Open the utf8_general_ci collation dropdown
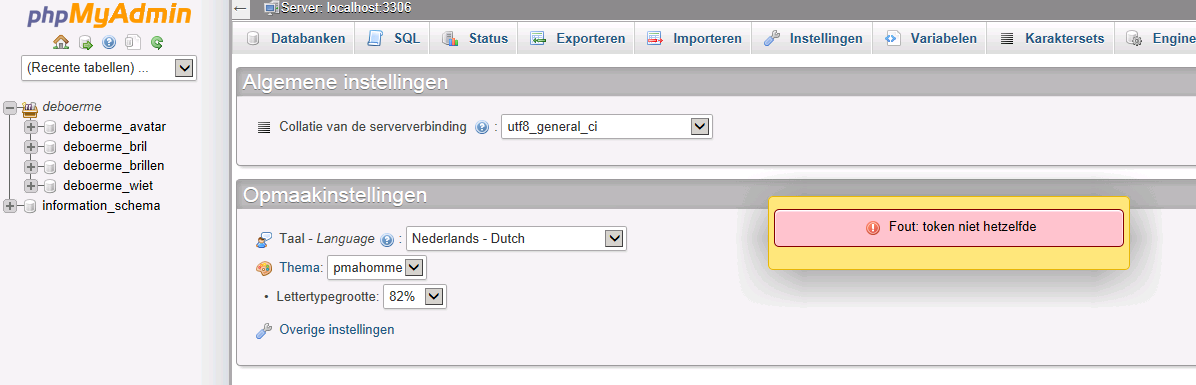Viewport: 1196px width, 385px height. tap(606, 127)
